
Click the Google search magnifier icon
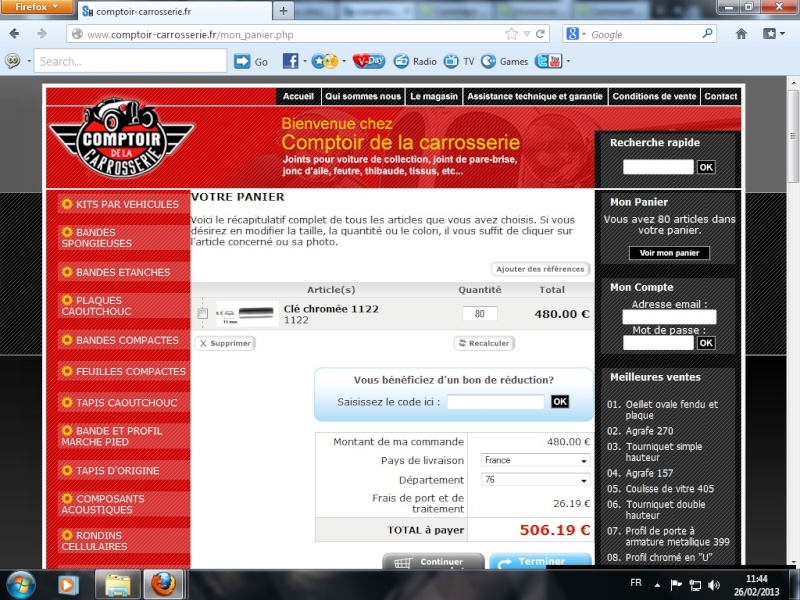point(707,34)
